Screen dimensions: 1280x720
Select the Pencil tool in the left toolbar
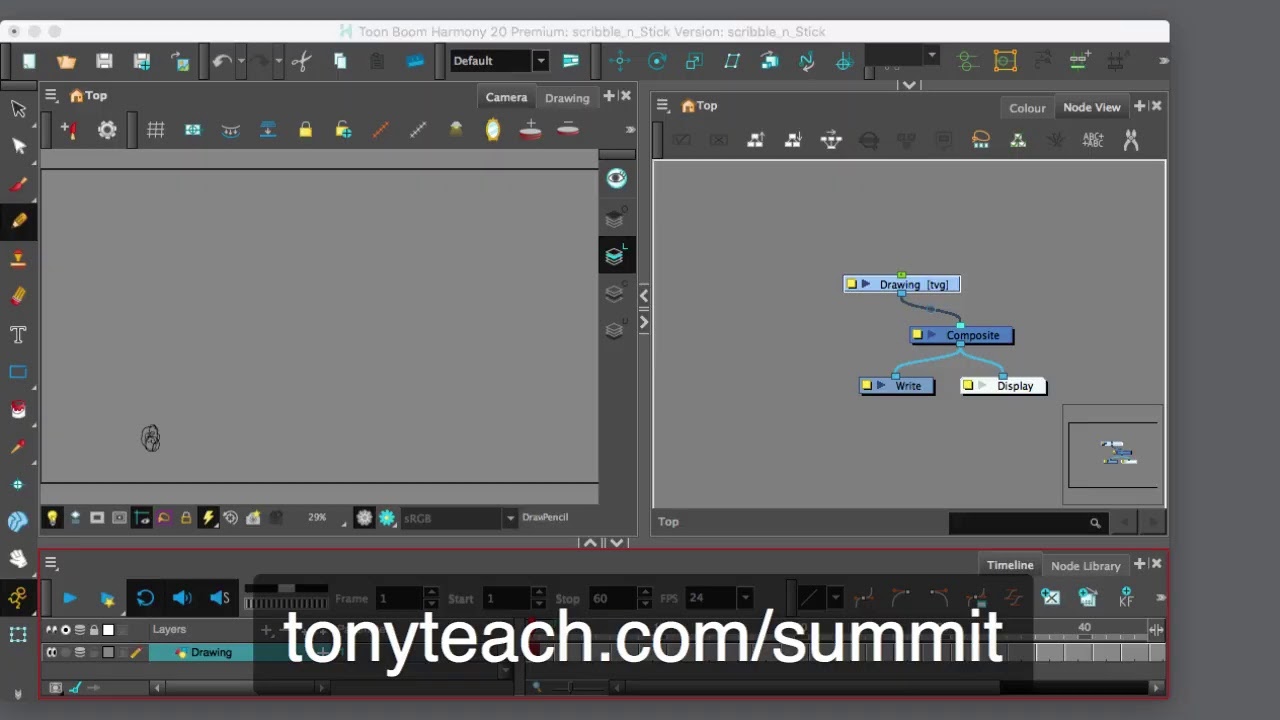coord(18,221)
